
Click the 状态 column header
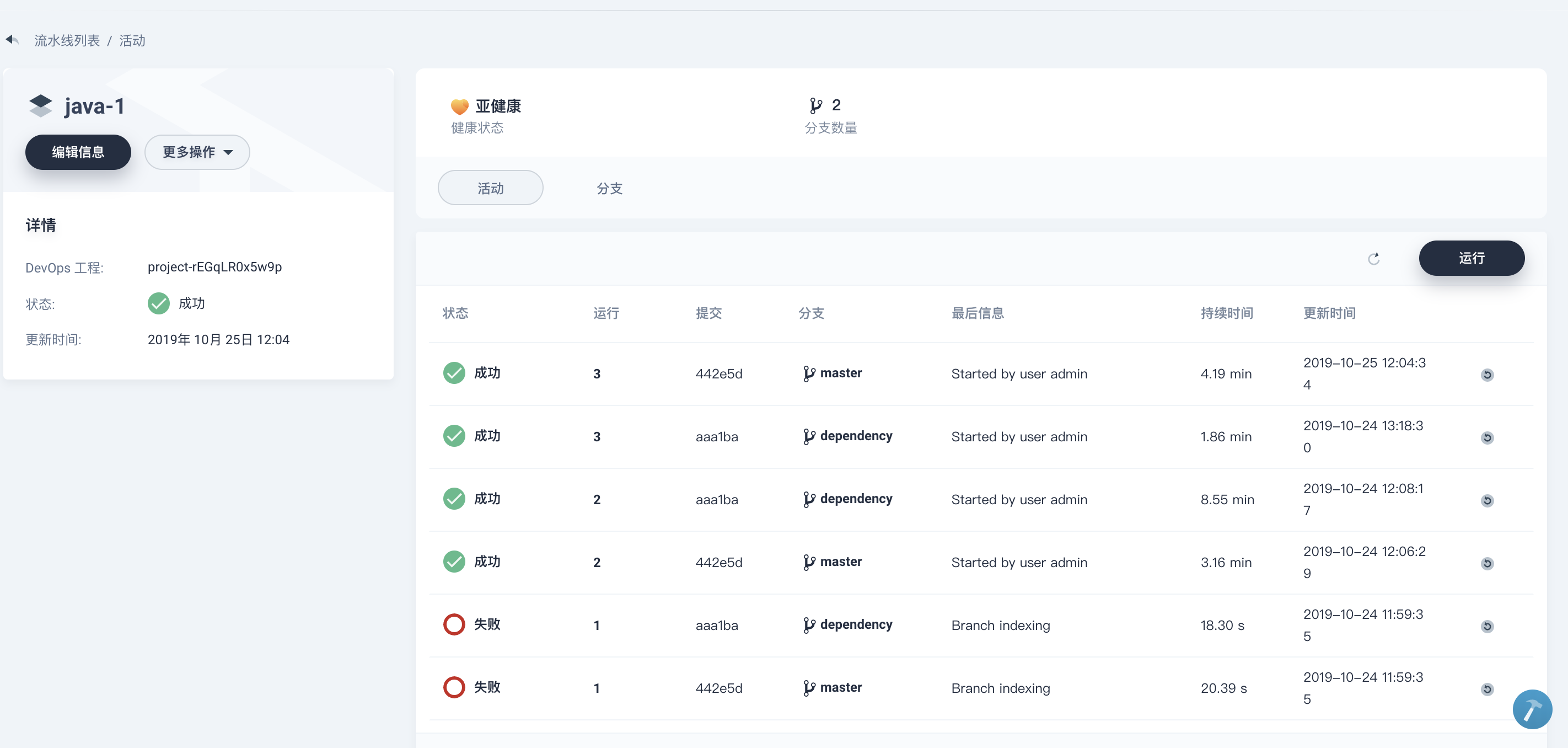[455, 313]
